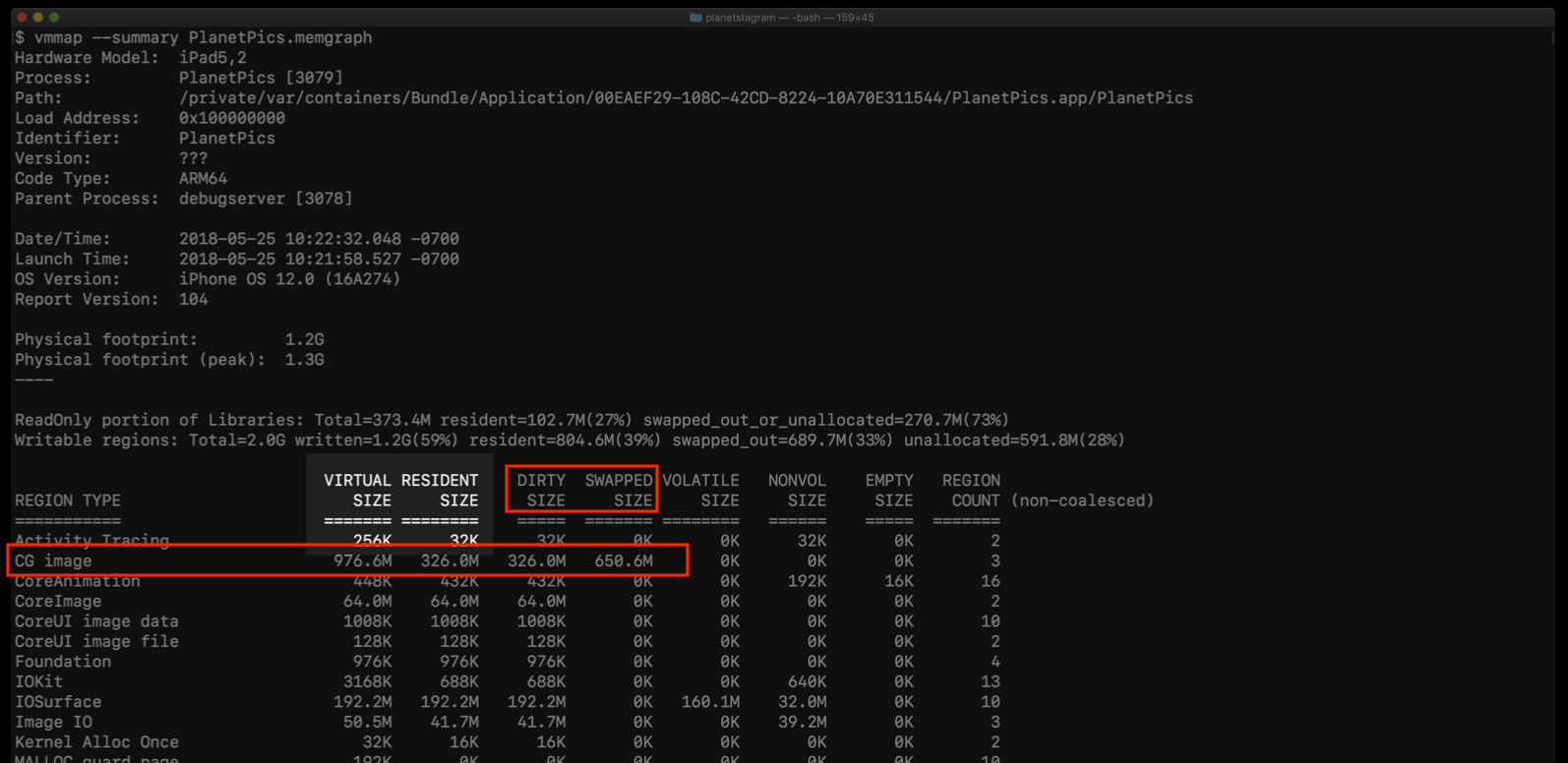Click the Image IO nonvolatile size '39.2M'
The height and width of the screenshot is (763, 1568).
pos(802,723)
